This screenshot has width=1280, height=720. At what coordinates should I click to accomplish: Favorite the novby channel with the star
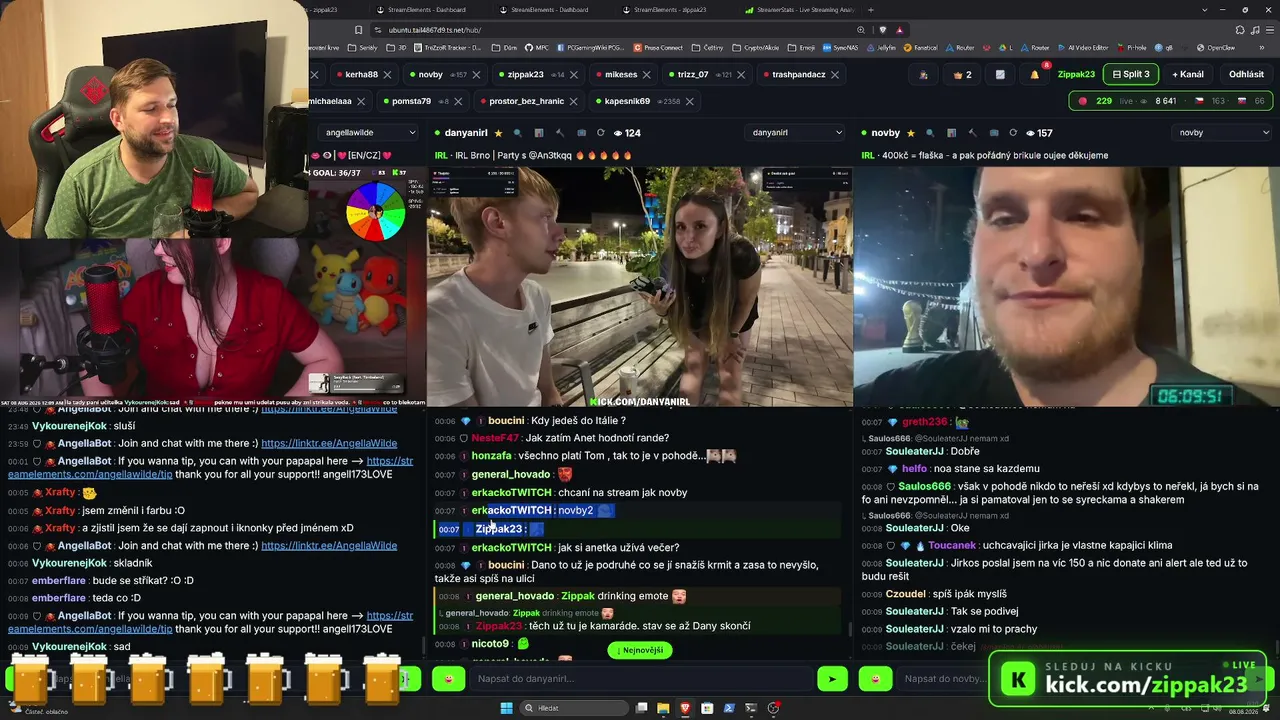910,133
